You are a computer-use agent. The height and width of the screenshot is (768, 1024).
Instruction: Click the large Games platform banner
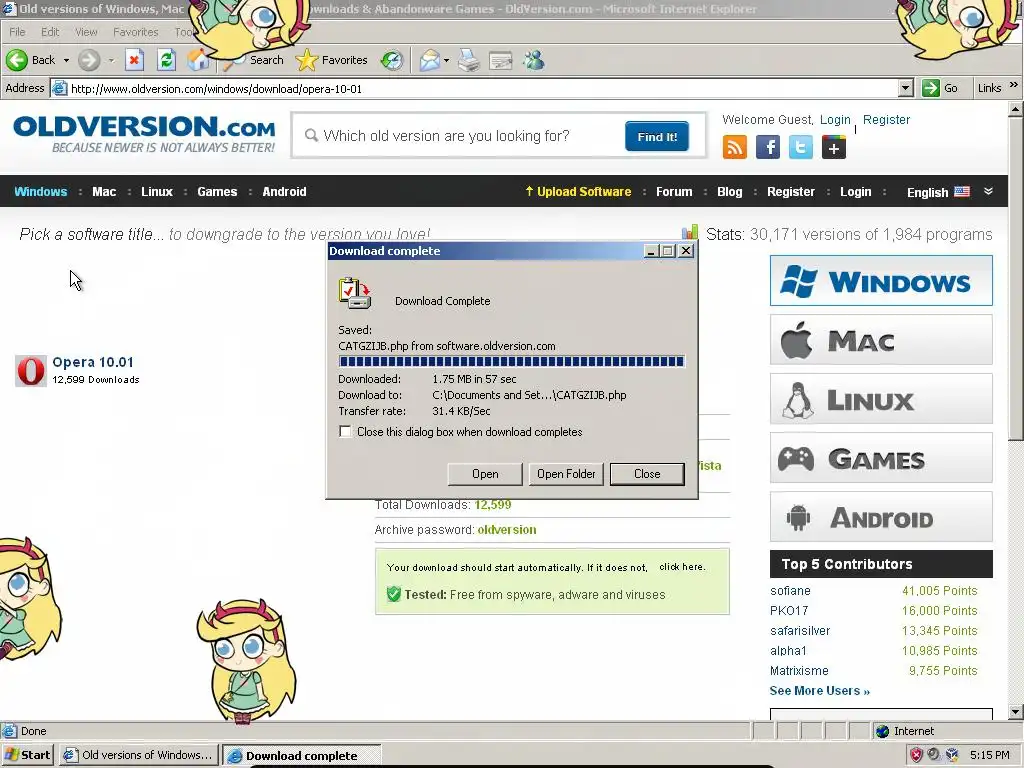pos(881,457)
